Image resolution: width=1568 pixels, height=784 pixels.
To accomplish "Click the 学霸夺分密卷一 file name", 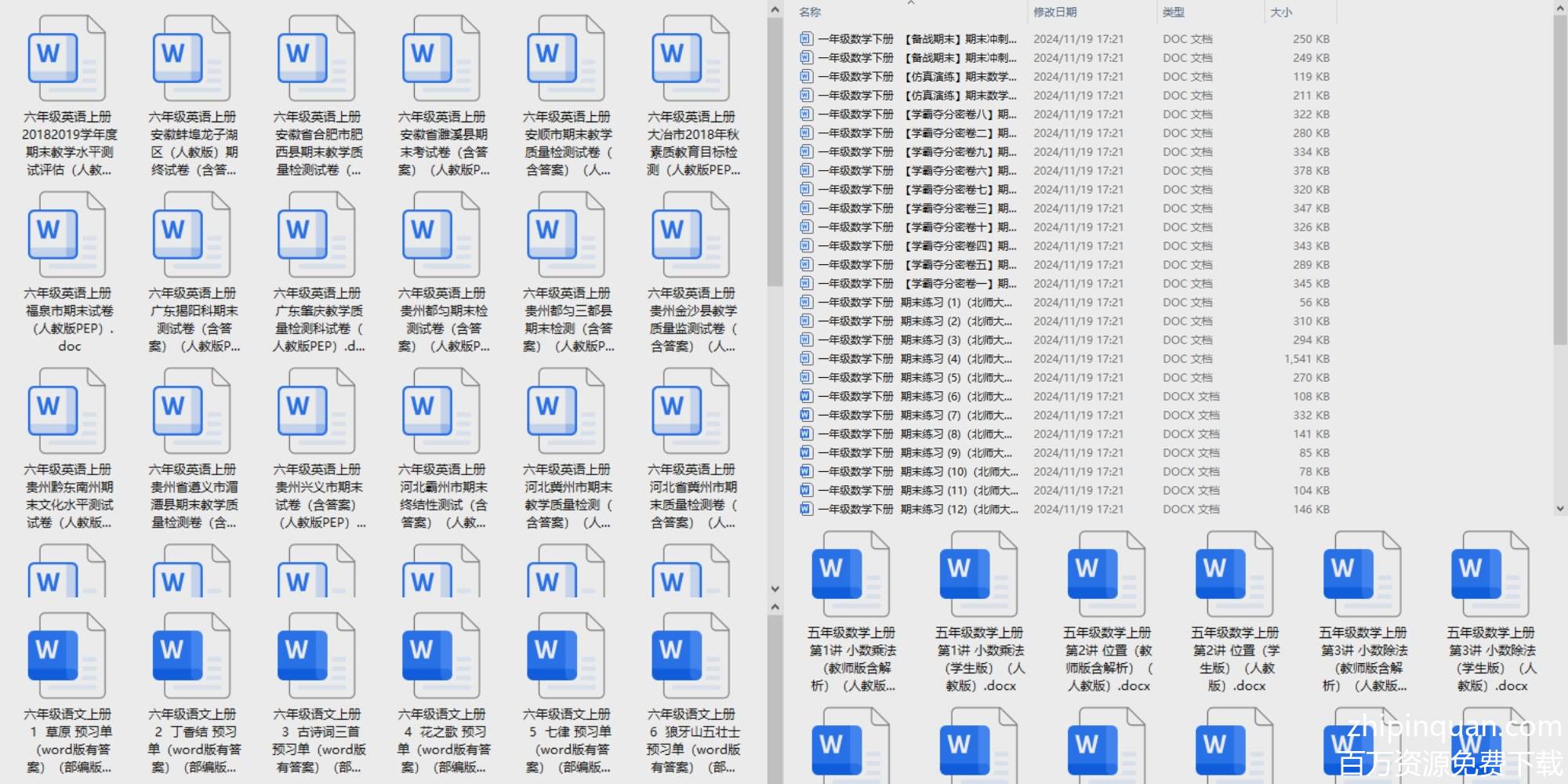I will click(x=916, y=283).
